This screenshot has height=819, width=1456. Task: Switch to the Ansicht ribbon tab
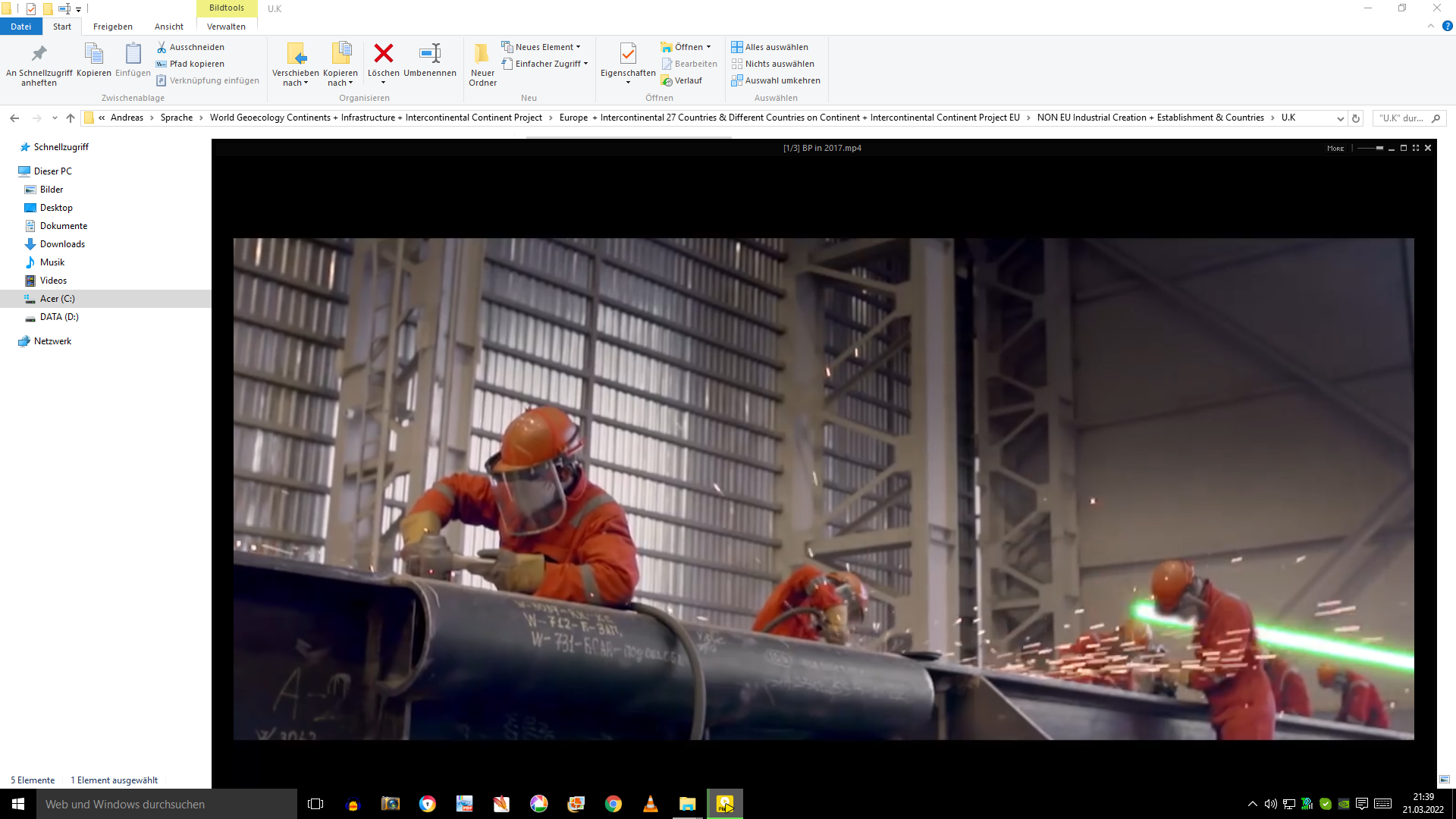tap(169, 27)
